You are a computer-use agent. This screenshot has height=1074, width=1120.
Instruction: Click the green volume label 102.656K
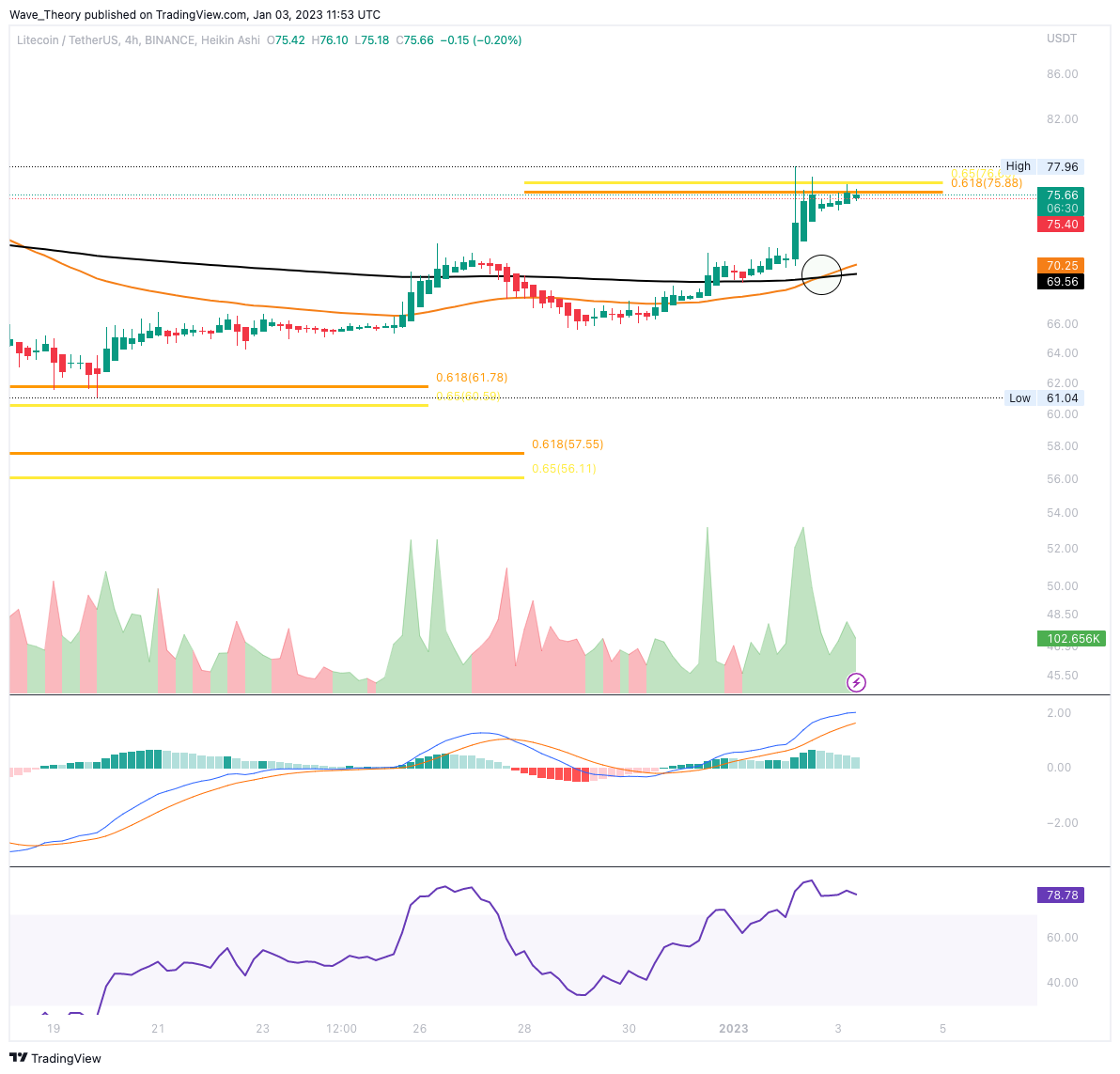pos(1071,638)
